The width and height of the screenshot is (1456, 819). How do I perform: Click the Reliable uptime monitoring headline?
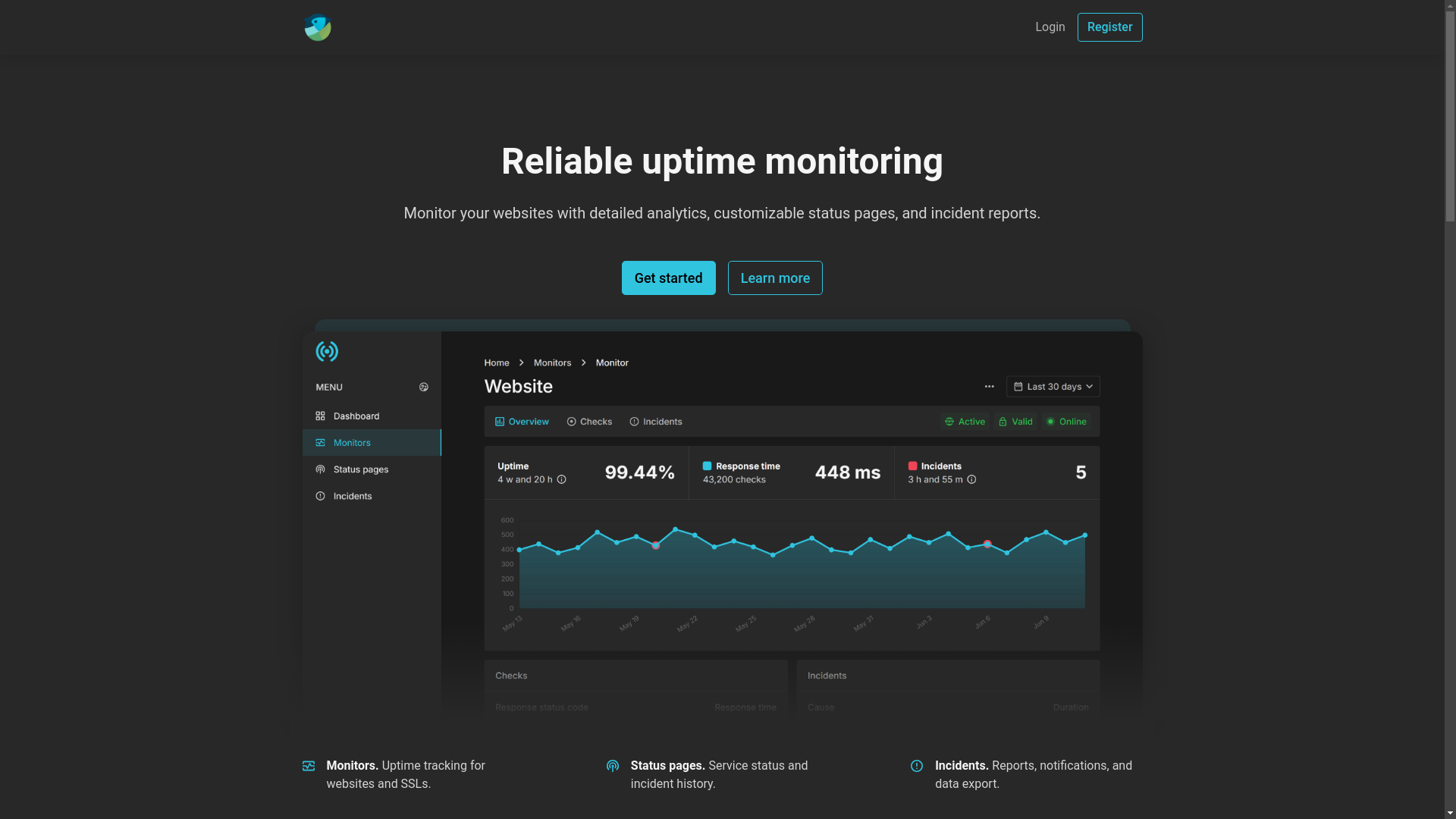point(722,162)
